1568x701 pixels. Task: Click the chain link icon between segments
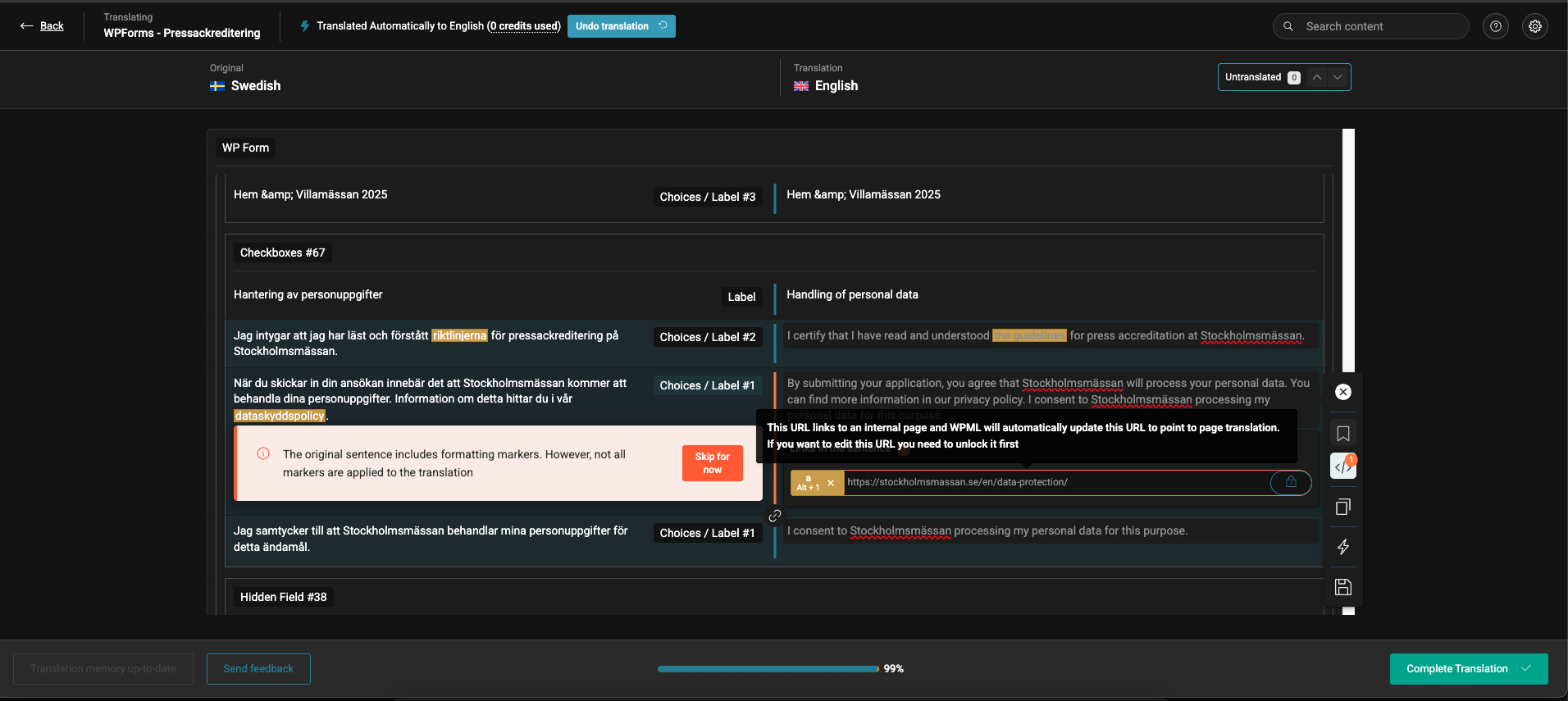[x=774, y=516]
